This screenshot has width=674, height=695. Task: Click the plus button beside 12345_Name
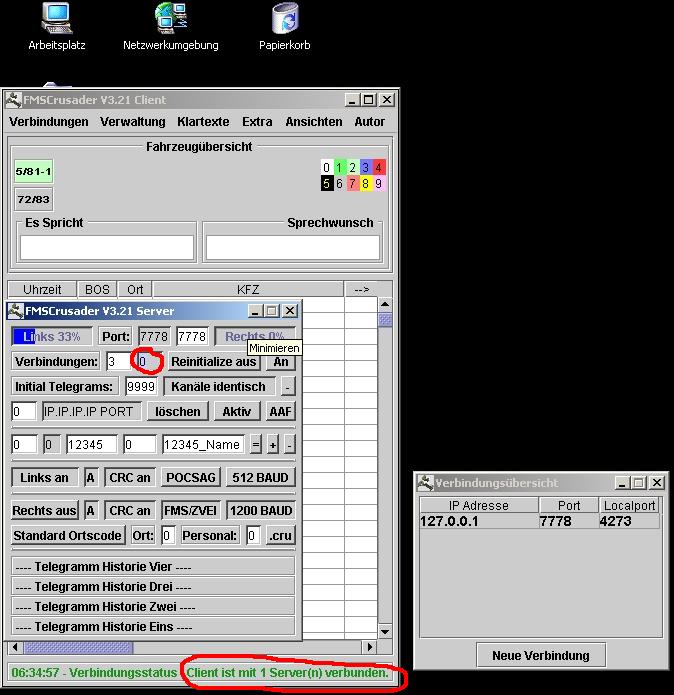click(x=273, y=444)
